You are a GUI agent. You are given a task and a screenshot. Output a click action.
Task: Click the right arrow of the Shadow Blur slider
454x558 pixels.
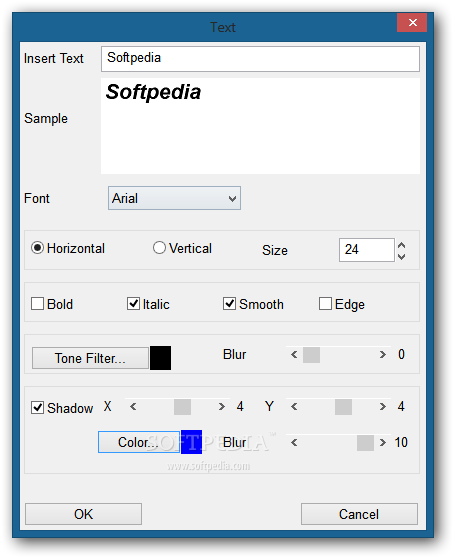point(382,442)
